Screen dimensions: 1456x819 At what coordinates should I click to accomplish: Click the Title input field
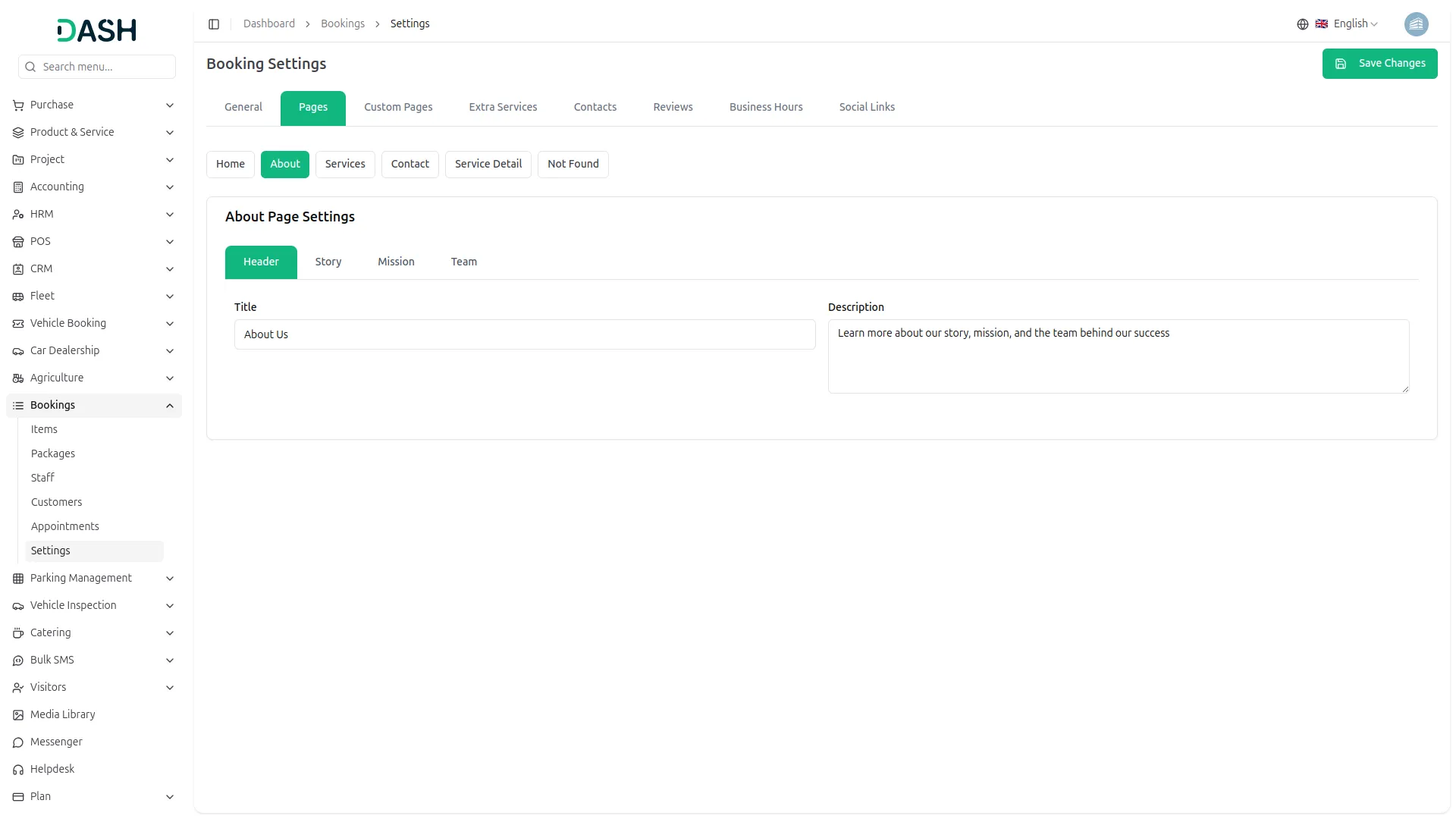(524, 335)
